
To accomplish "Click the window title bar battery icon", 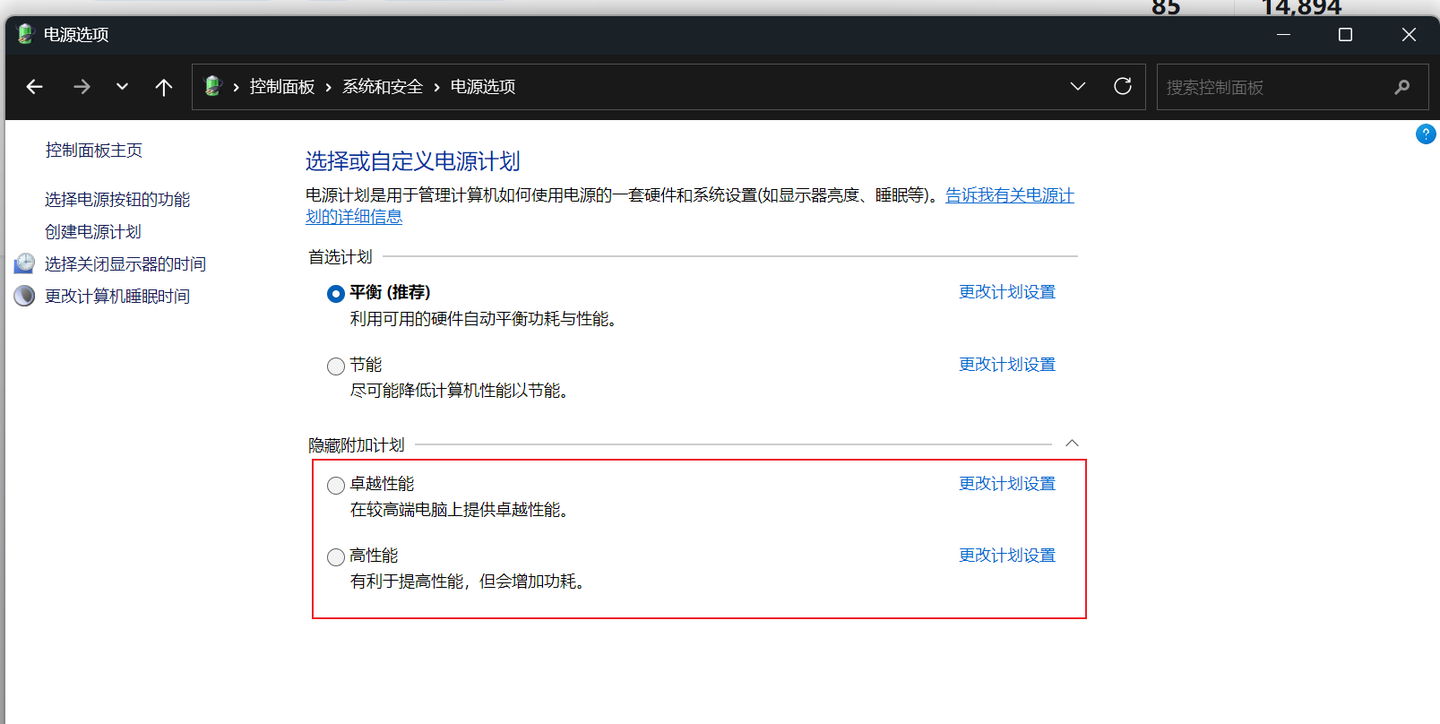I will (26, 34).
